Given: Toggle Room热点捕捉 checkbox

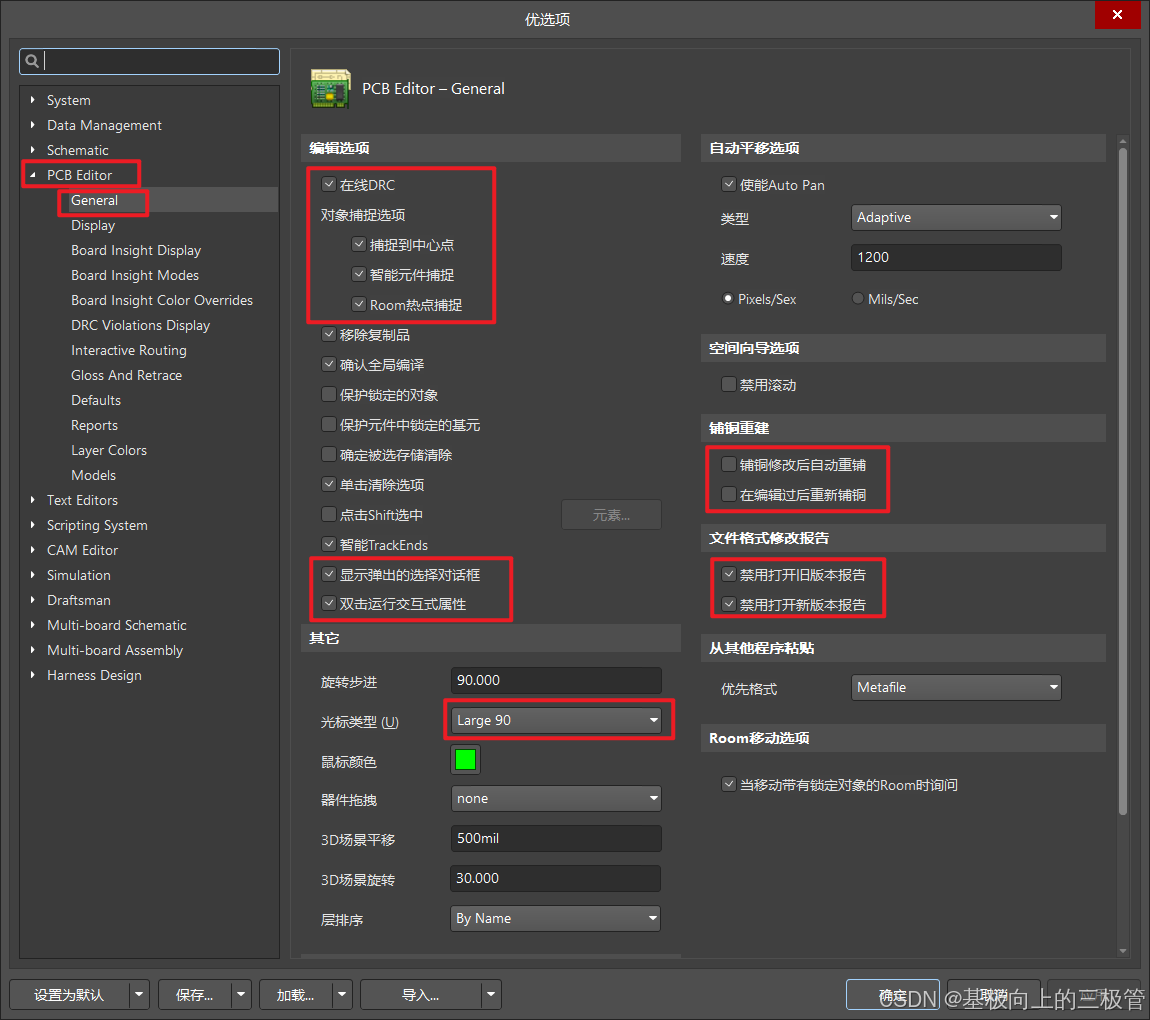Looking at the screenshot, I should [x=359, y=304].
